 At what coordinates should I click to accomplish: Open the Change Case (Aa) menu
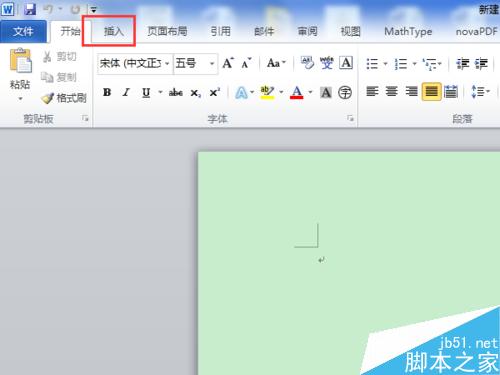click(276, 63)
